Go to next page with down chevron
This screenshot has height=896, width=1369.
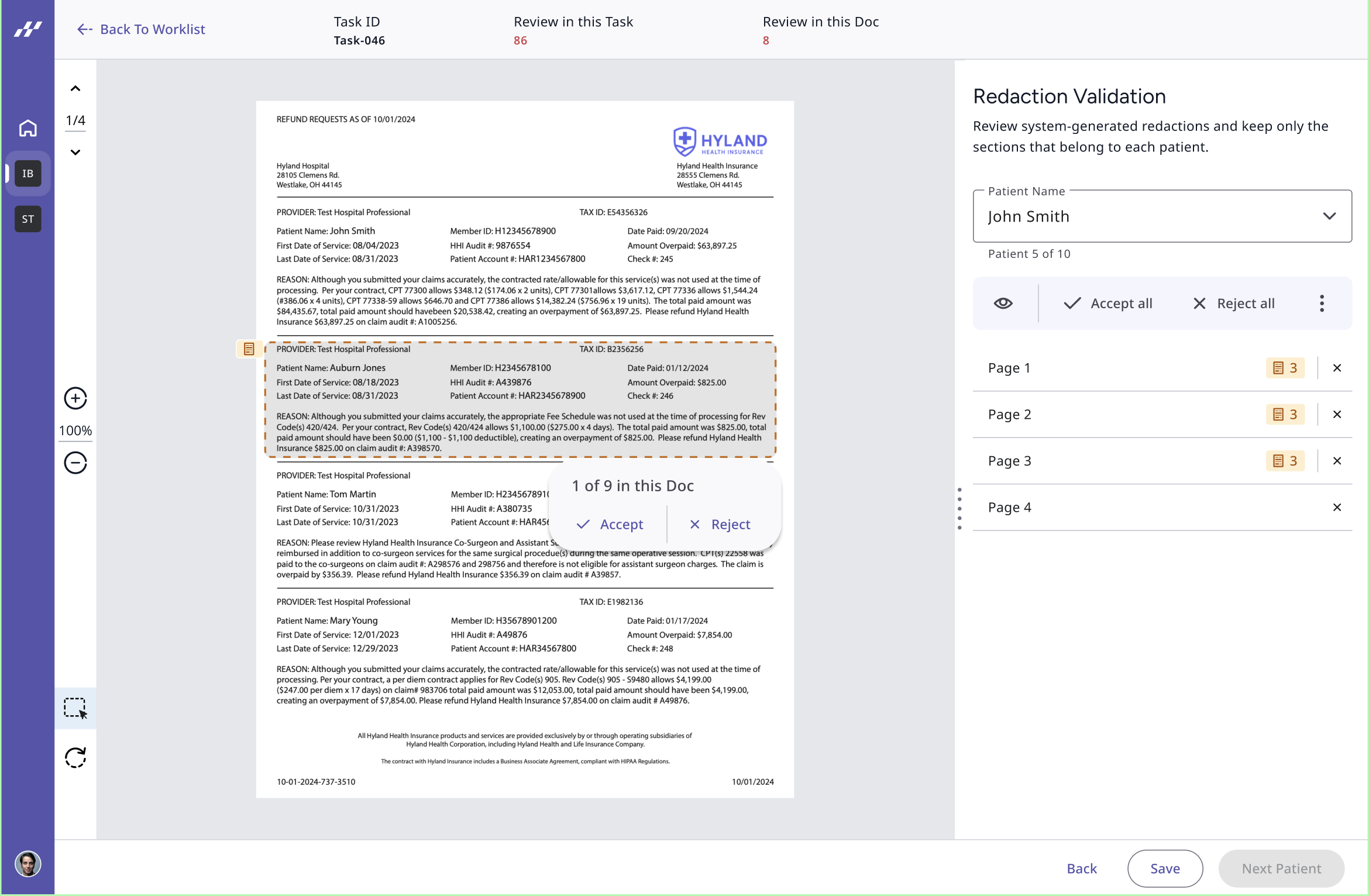pyautogui.click(x=75, y=152)
